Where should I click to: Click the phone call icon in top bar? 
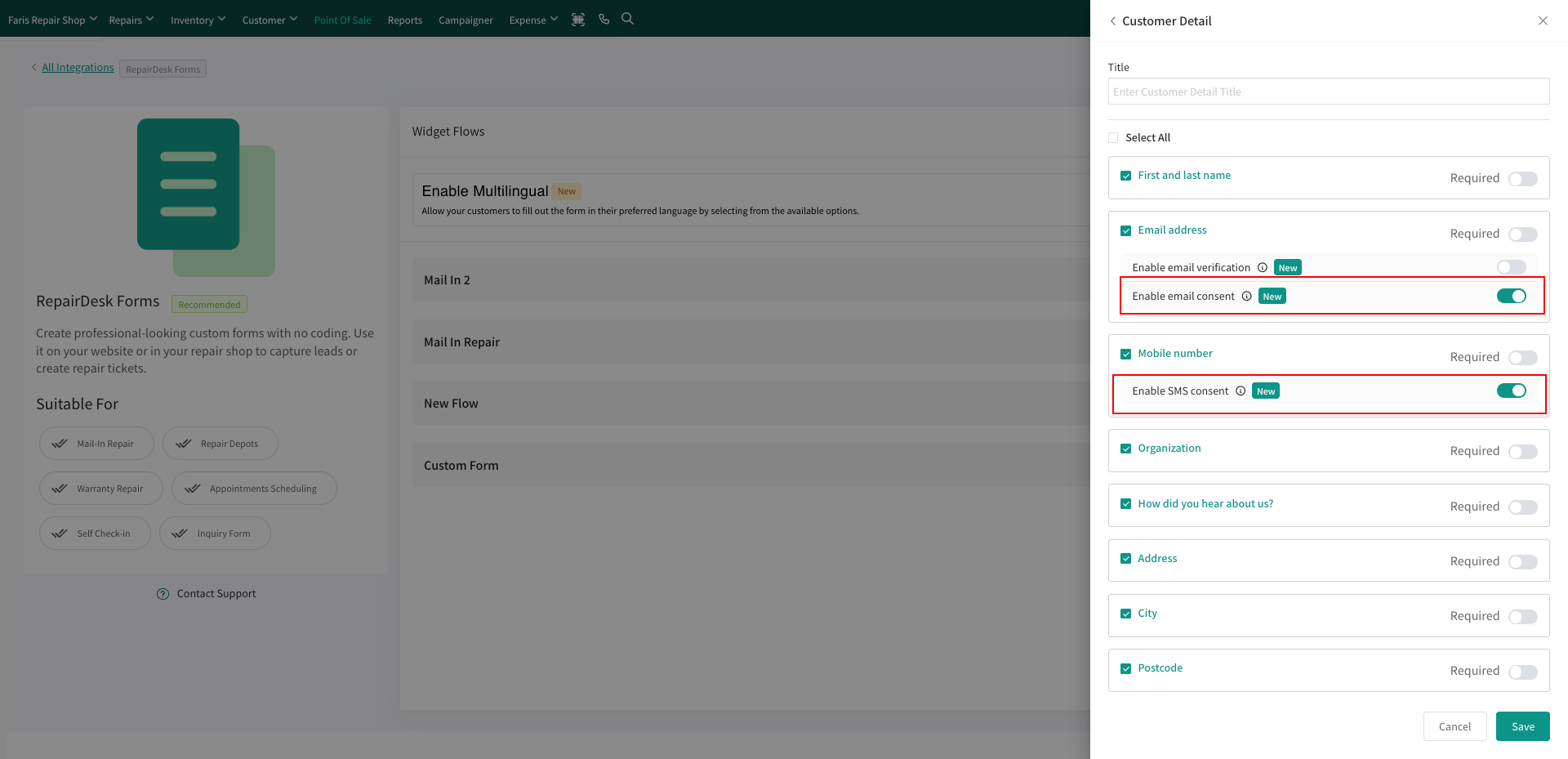pyautogui.click(x=604, y=19)
